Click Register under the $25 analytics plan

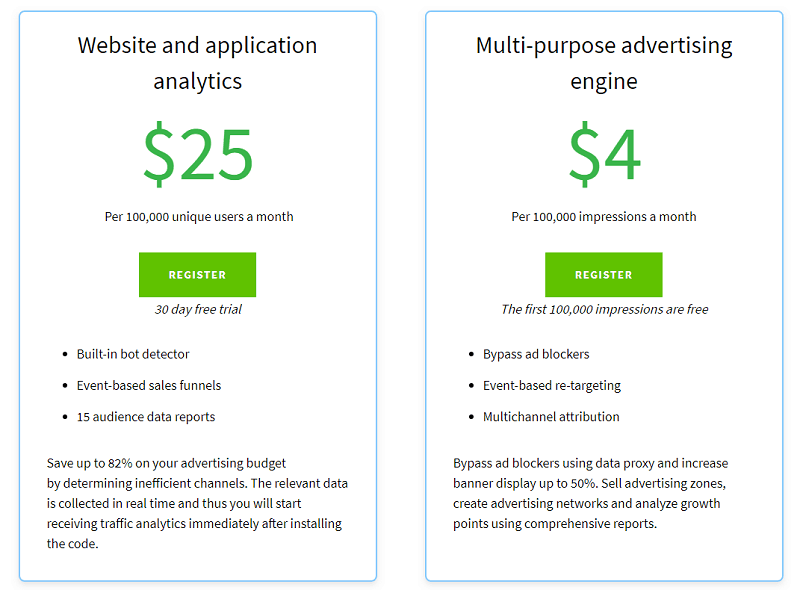(197, 275)
